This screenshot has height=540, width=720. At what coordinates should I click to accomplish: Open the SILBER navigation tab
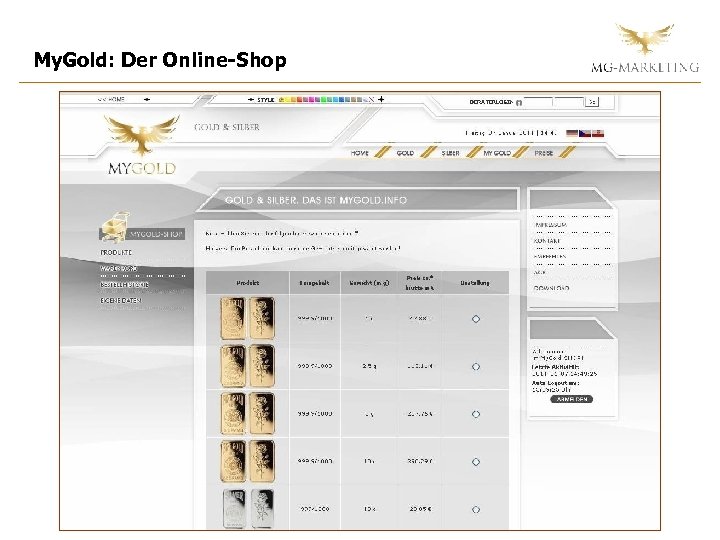tap(450, 153)
